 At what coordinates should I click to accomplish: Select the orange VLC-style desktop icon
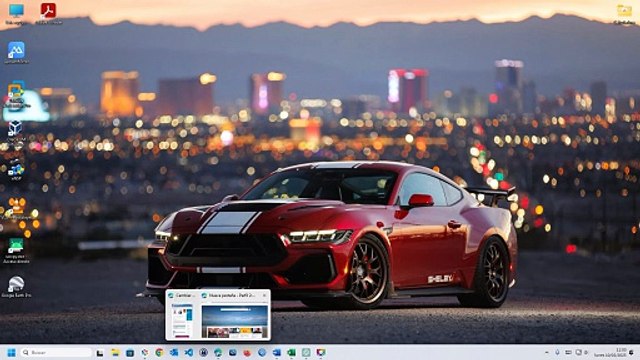[16, 209]
